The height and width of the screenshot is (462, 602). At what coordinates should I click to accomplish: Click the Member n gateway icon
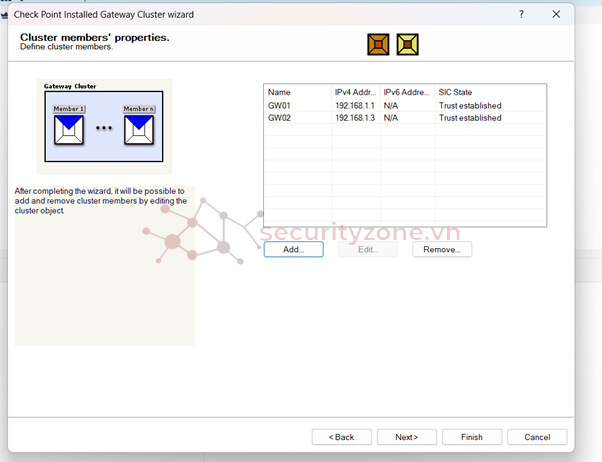pyautogui.click(x=139, y=130)
